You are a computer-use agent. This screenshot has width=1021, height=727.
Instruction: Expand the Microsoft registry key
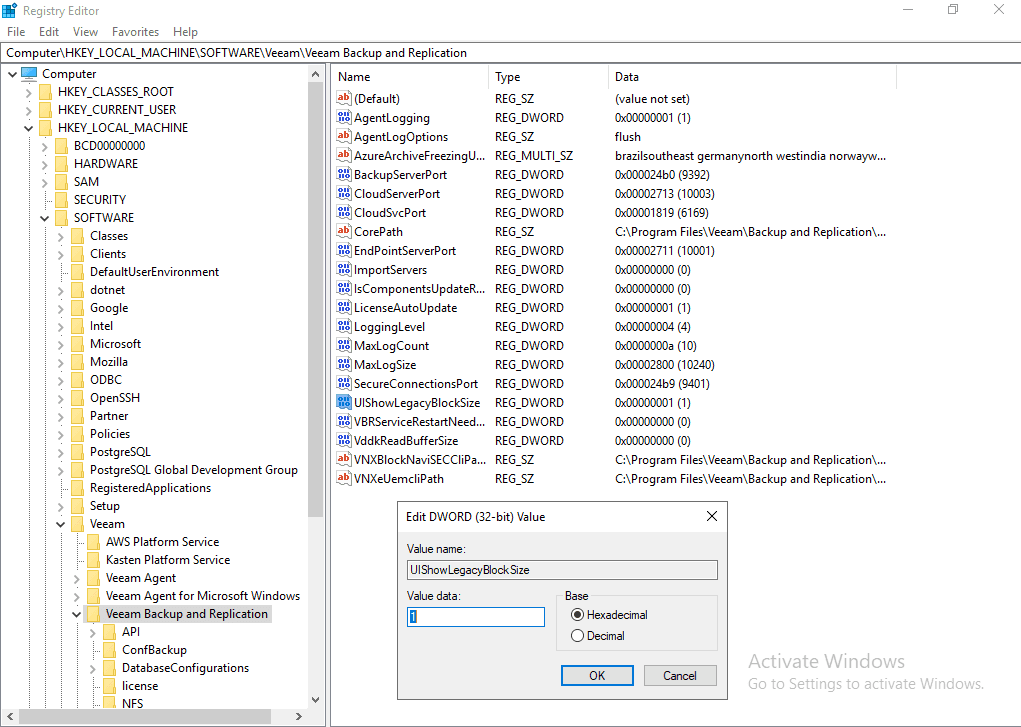61,344
